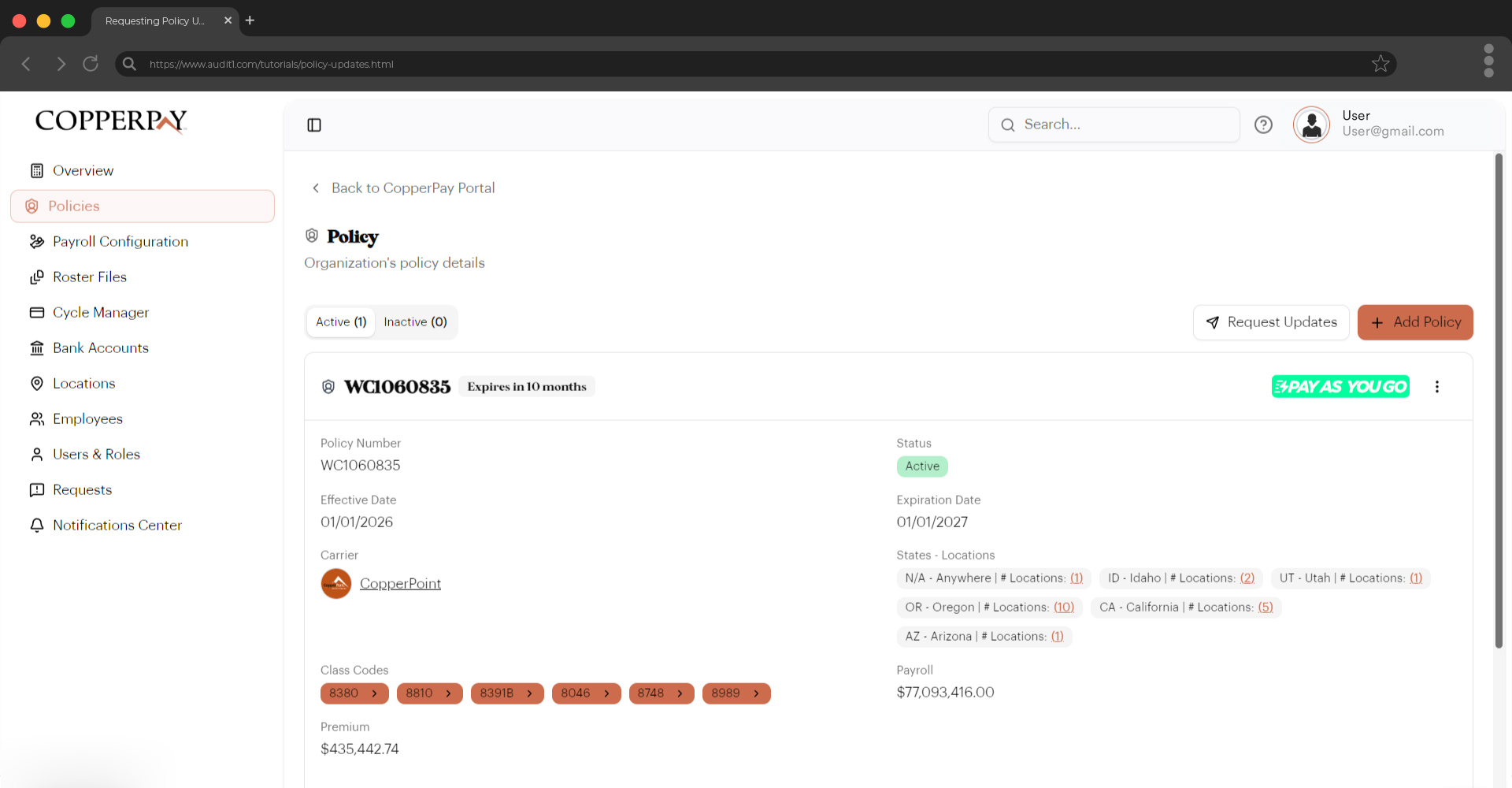The image size is (1512, 788).
Task: Switch to the Inactive policies tab
Action: coord(415,322)
